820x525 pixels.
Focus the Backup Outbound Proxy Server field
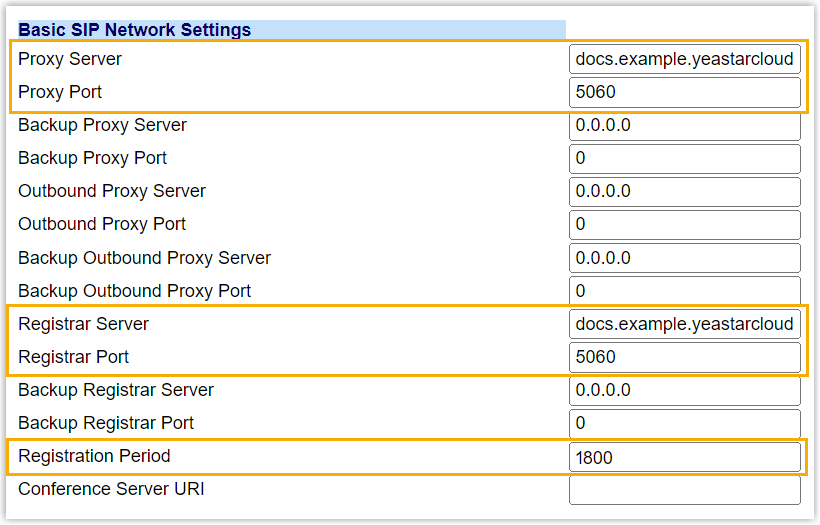685,258
